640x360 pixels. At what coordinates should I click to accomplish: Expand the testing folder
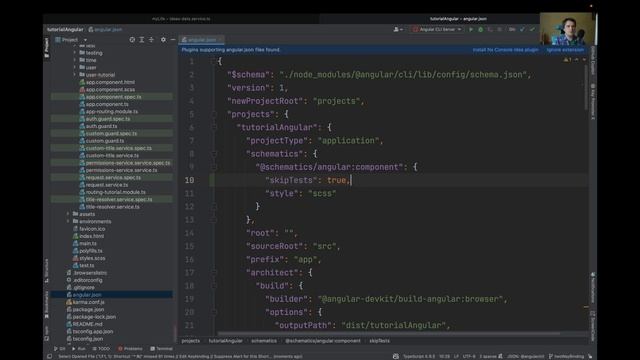pyautogui.click(x=75, y=53)
